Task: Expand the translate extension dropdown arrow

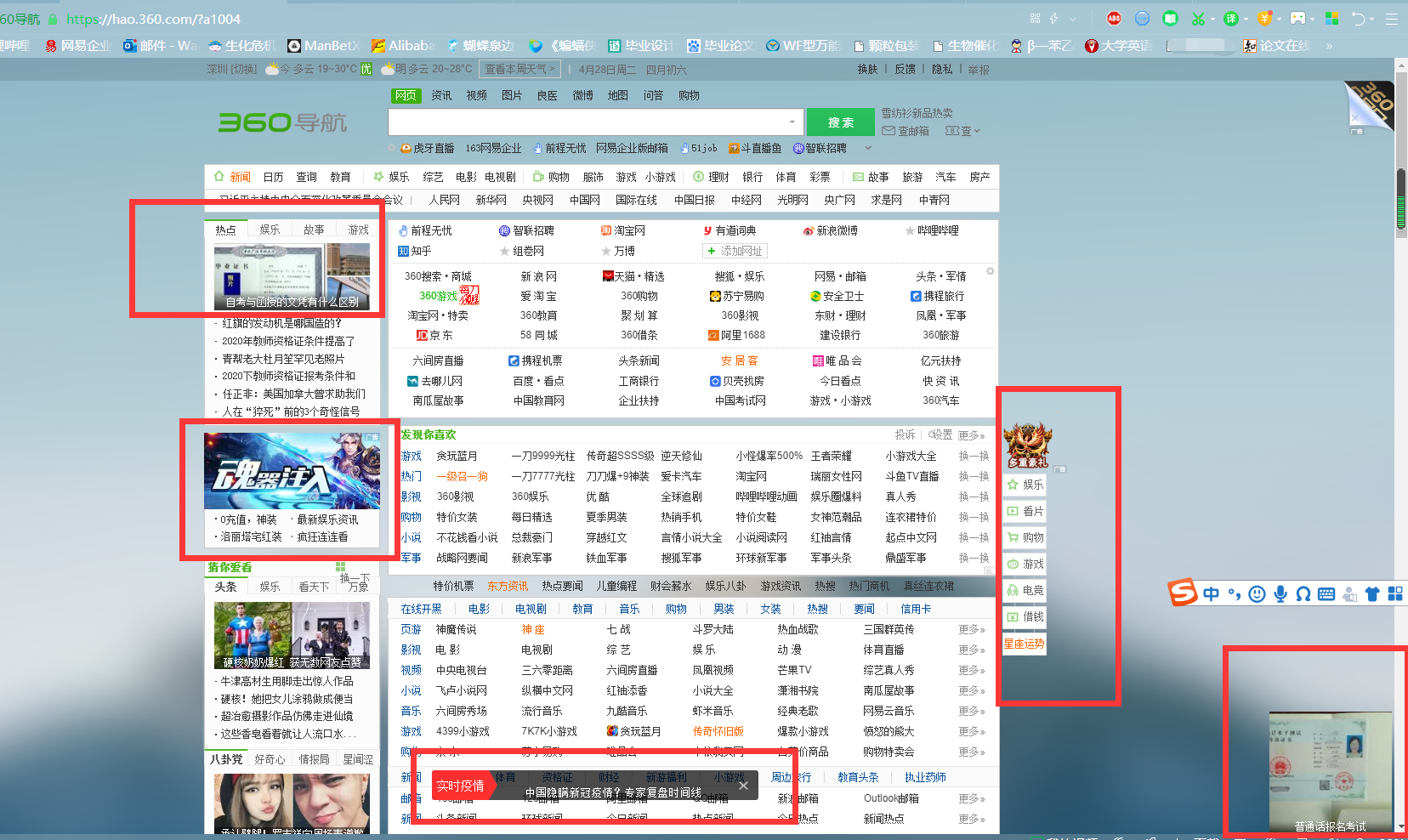Action: pyautogui.click(x=1246, y=19)
